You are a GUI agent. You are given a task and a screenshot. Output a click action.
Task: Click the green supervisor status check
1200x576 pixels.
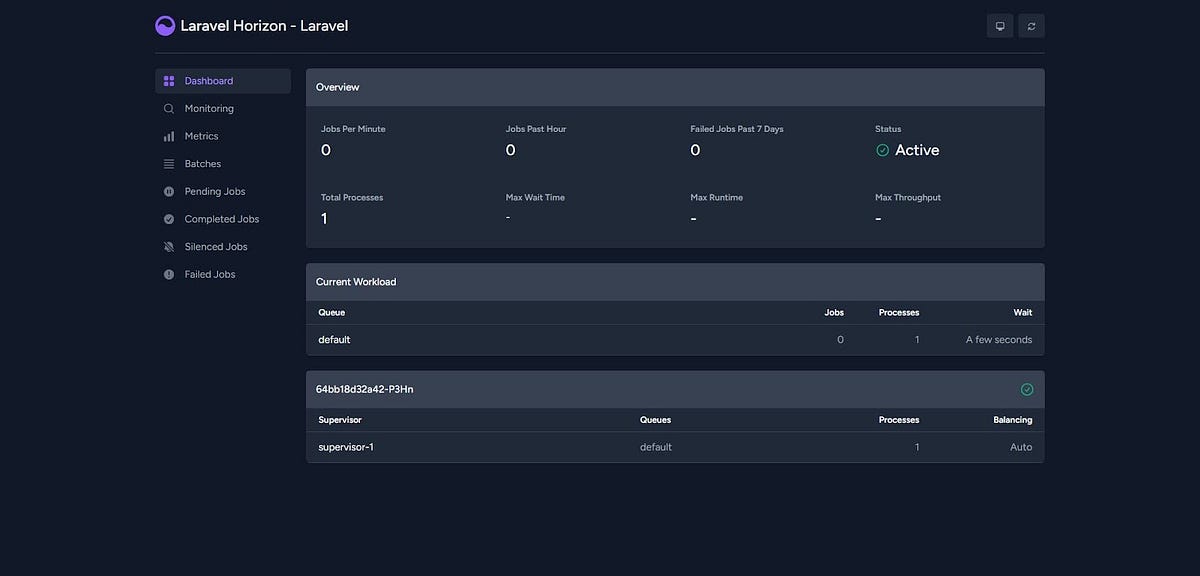click(1026, 388)
